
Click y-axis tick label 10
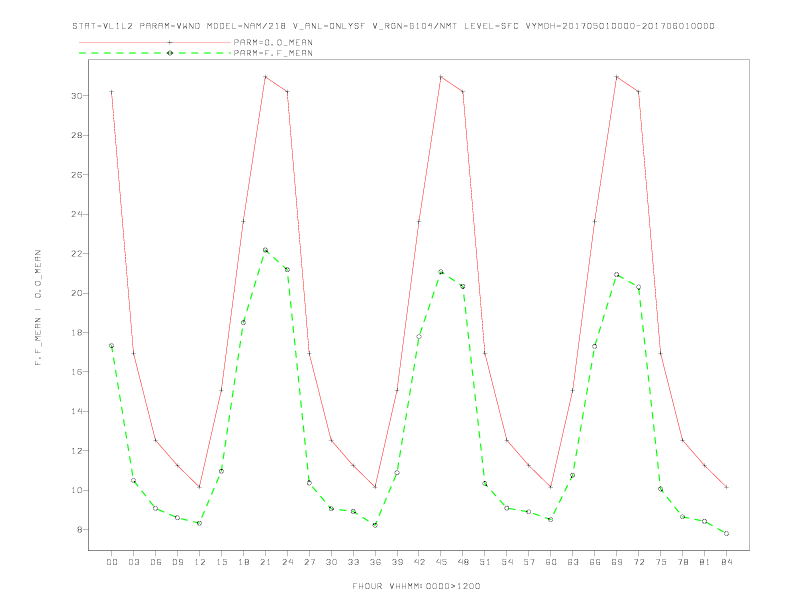(77, 490)
